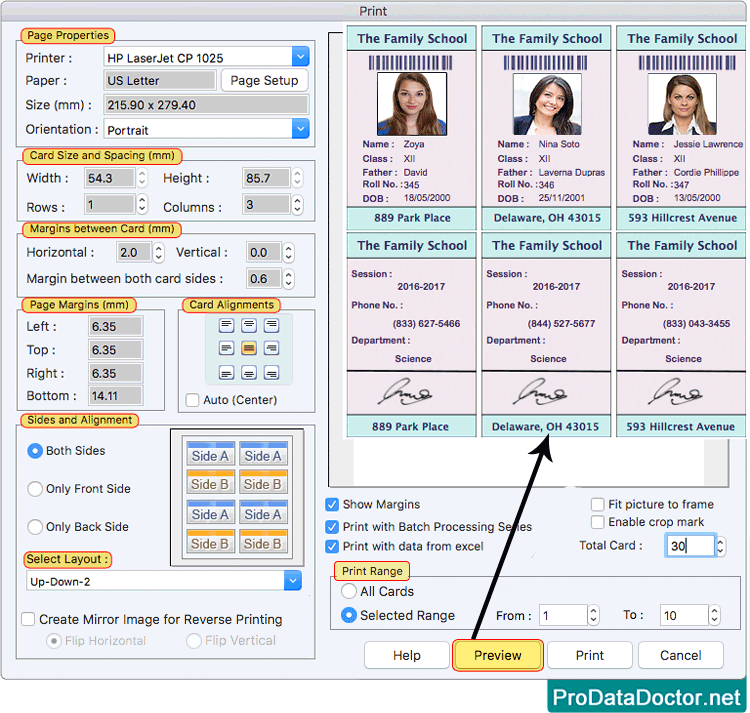
Task: Click the Size (mm) value field
Action: coord(206,105)
